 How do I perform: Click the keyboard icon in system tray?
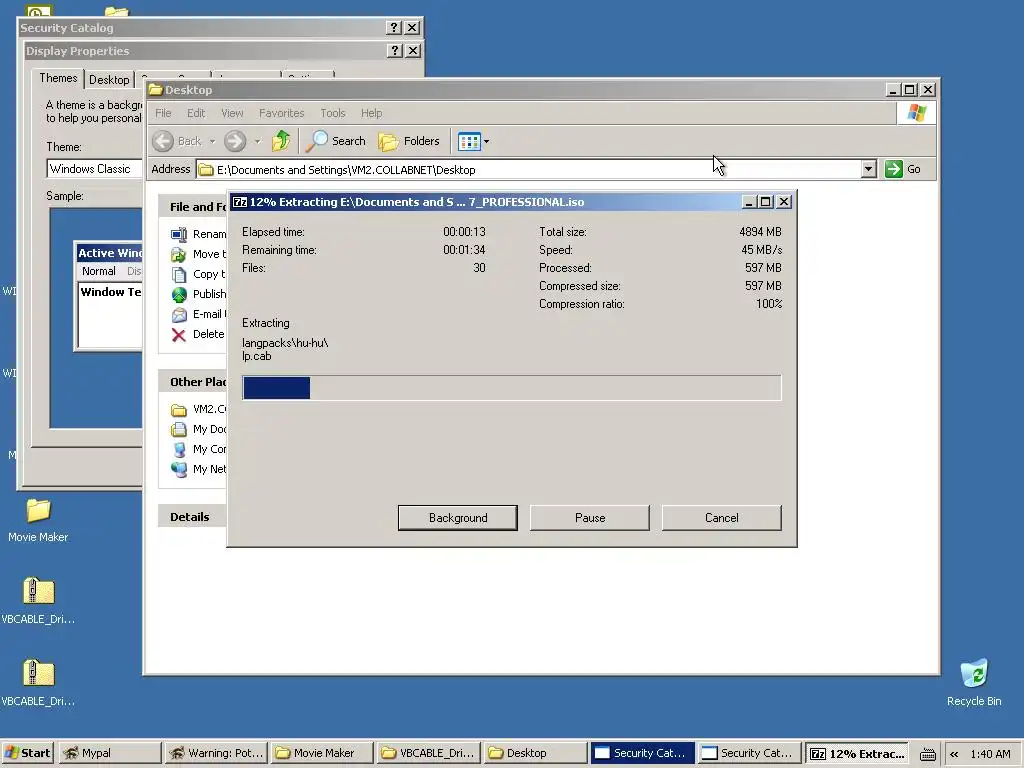927,754
